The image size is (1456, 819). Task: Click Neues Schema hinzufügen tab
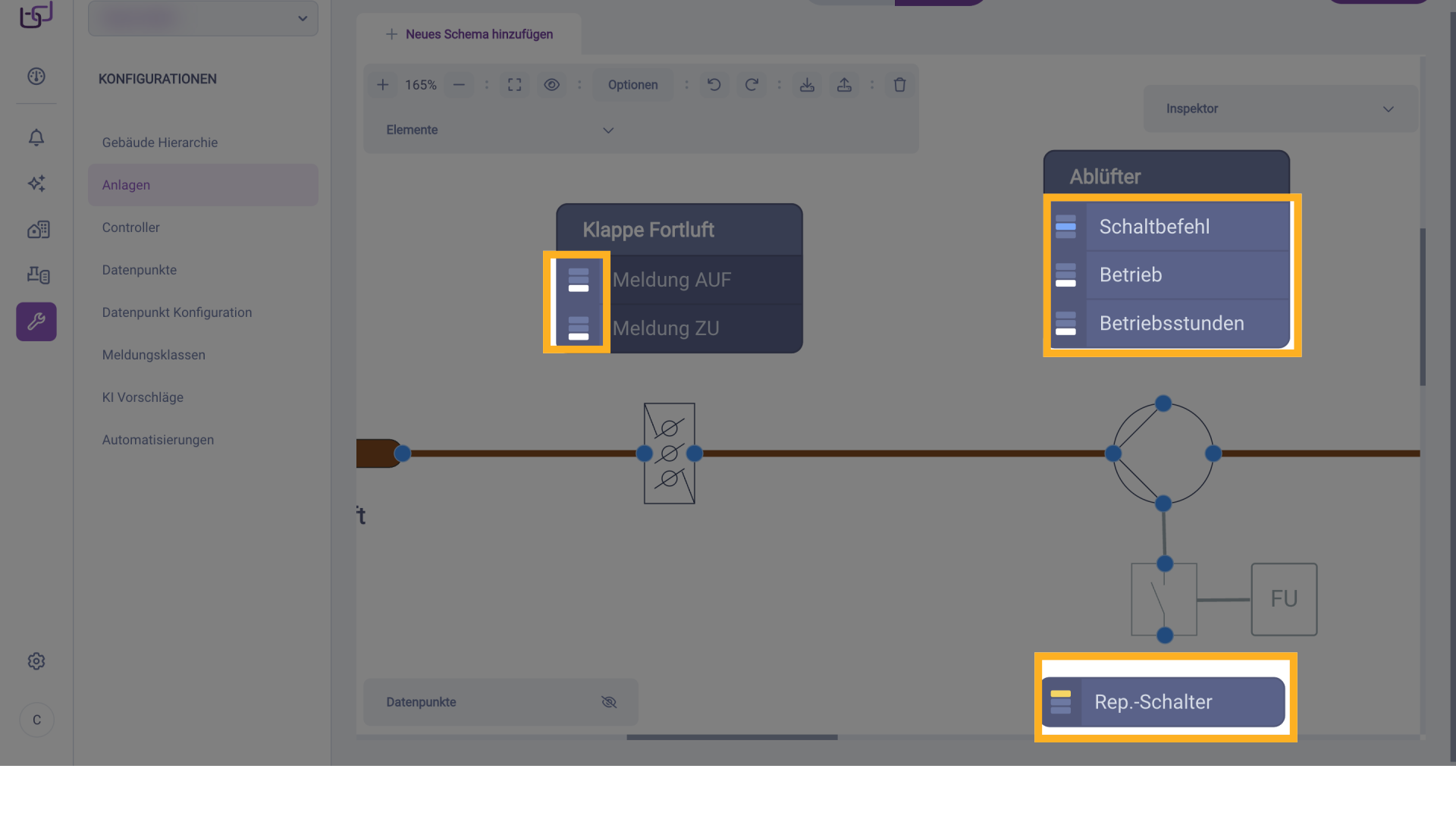(x=469, y=34)
